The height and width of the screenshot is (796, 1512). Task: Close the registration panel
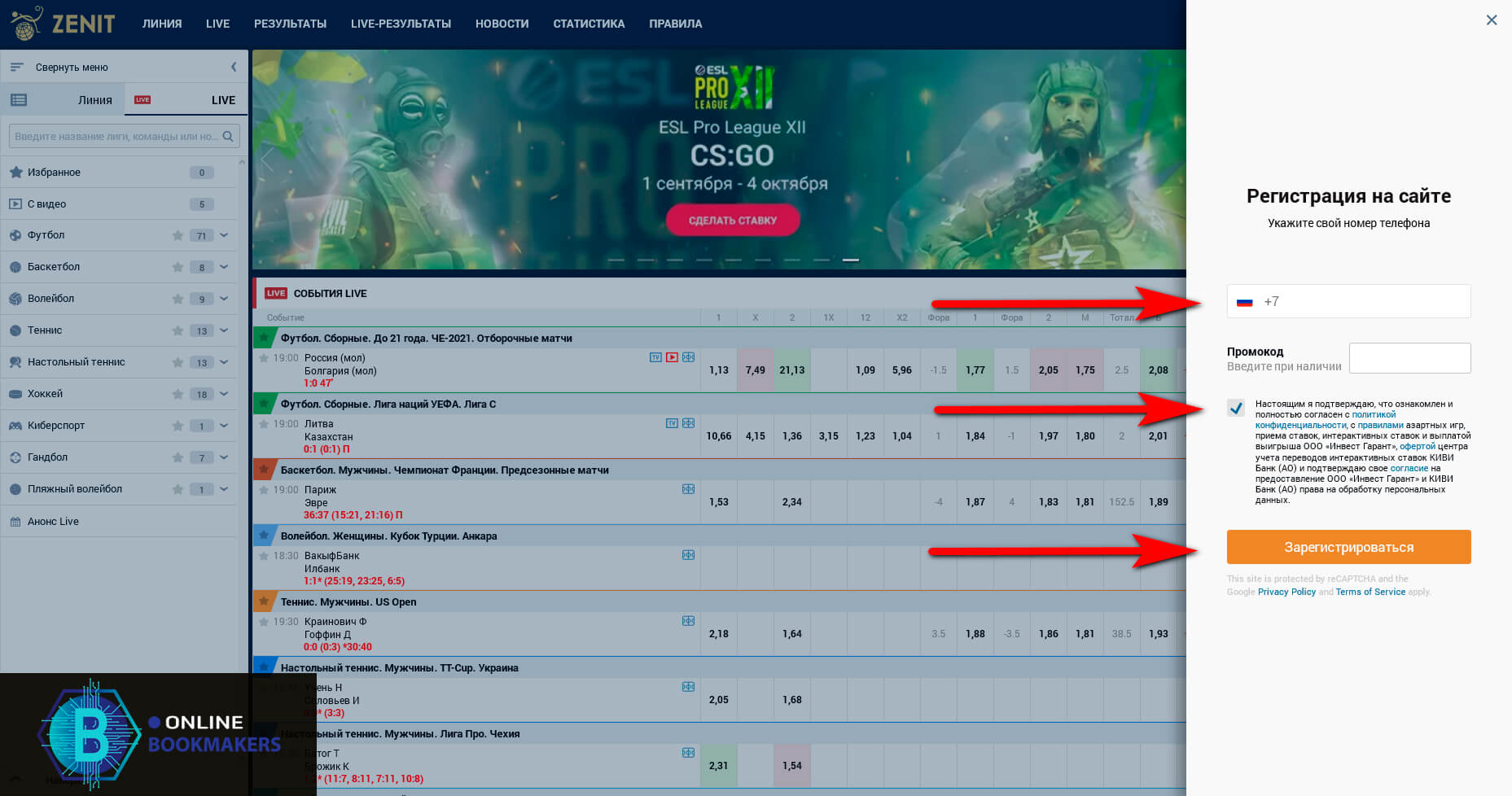coord(1492,20)
